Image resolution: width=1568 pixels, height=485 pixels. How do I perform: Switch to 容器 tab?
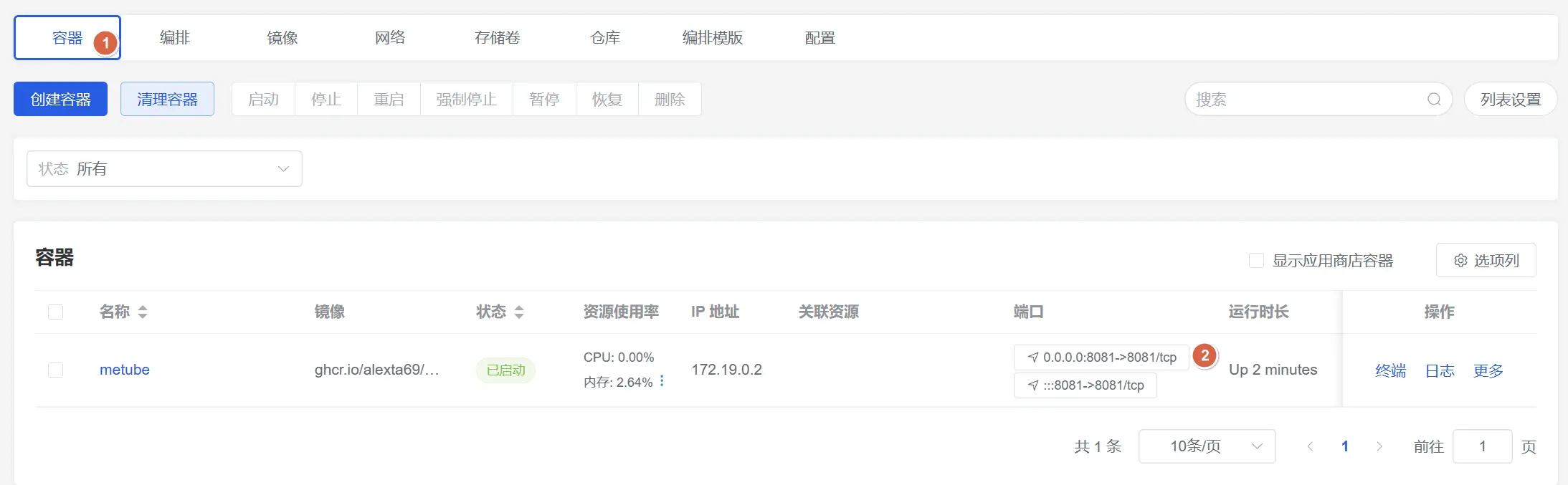pyautogui.click(x=67, y=38)
